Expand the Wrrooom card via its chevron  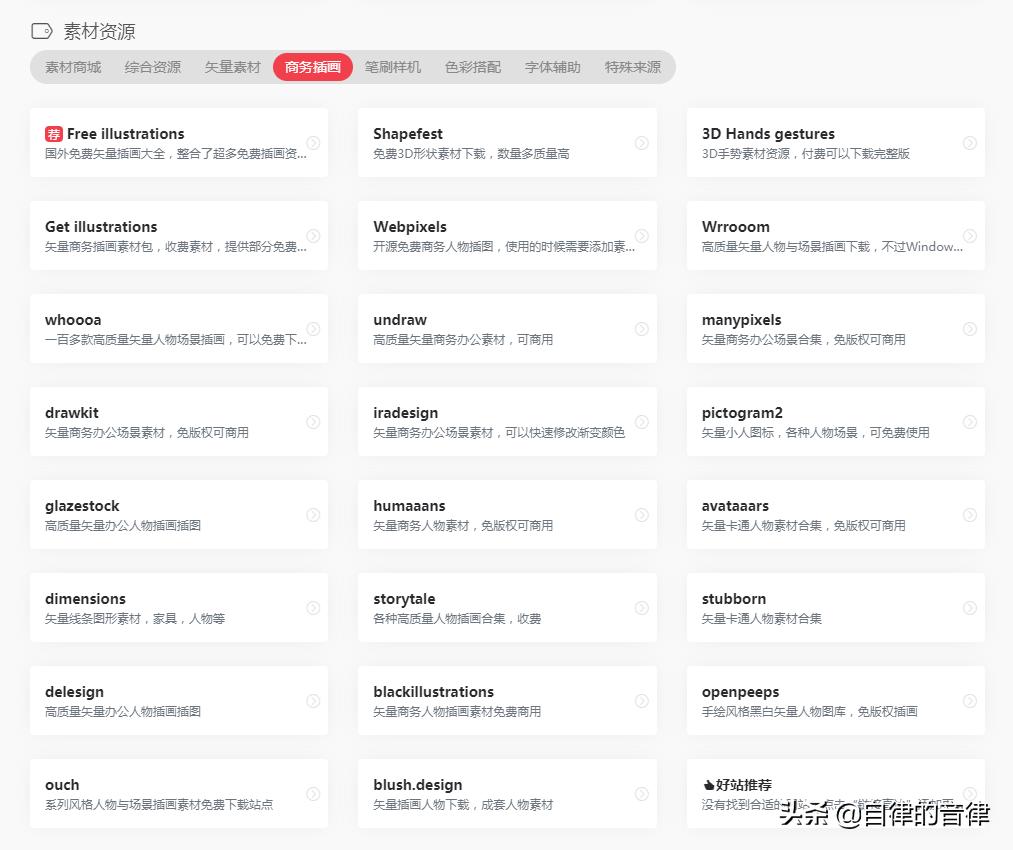tap(969, 236)
